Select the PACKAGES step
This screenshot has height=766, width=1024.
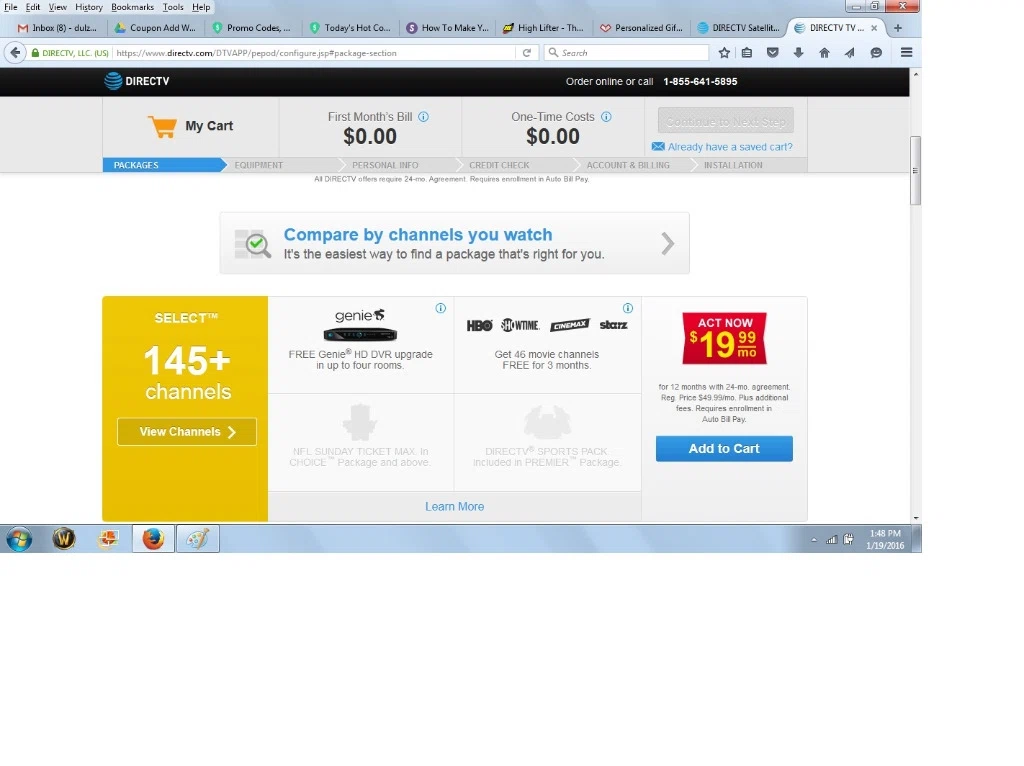coord(163,165)
